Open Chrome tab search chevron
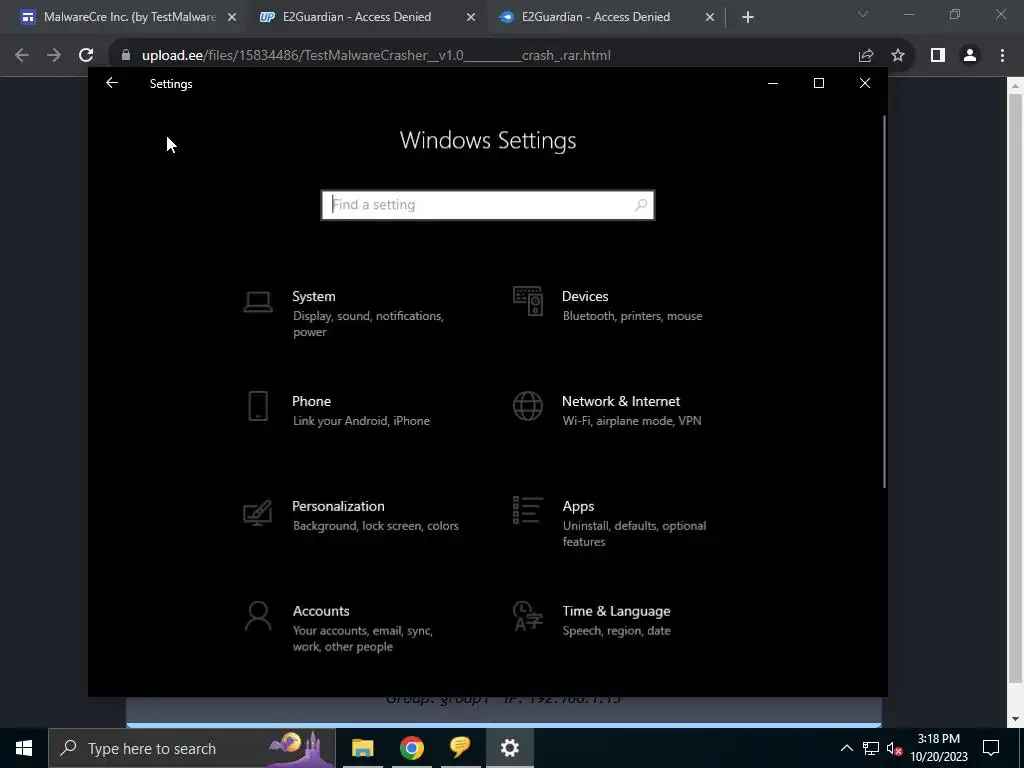This screenshot has height=768, width=1024. [863, 14]
